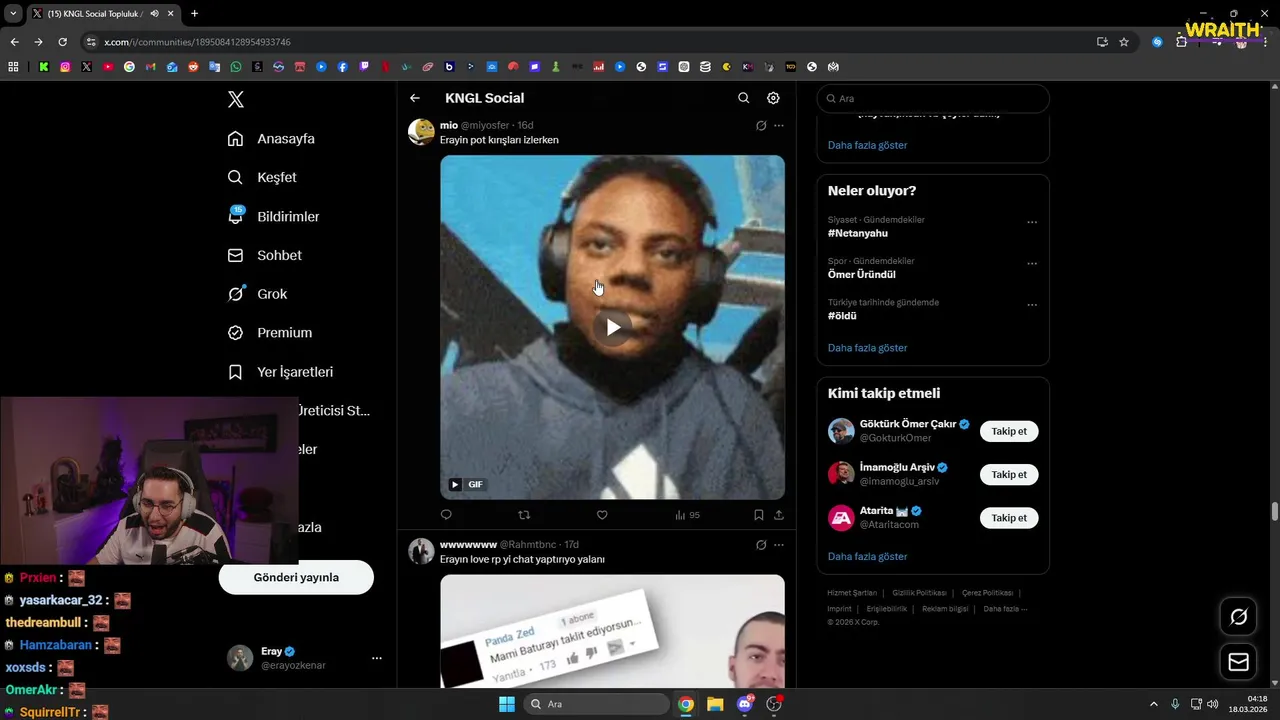
Task: Open Anasayfa home page
Action: click(x=271, y=139)
